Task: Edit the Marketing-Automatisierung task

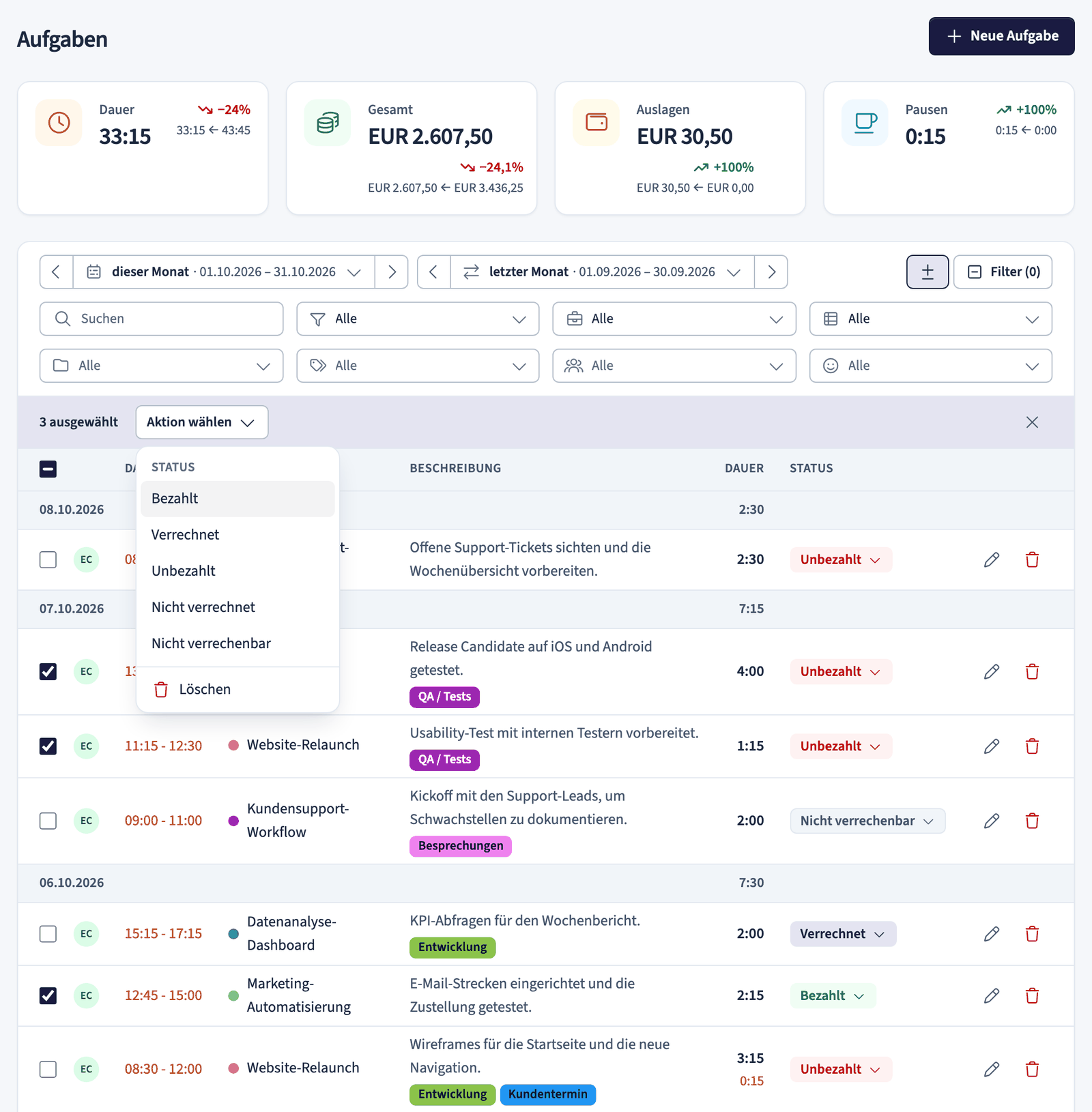Action: pyautogui.click(x=992, y=996)
